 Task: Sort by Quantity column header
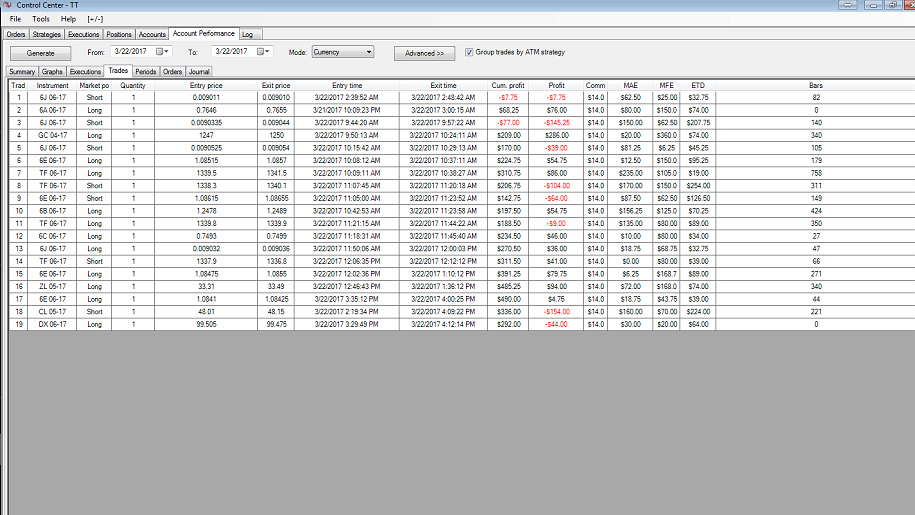[x=133, y=85]
